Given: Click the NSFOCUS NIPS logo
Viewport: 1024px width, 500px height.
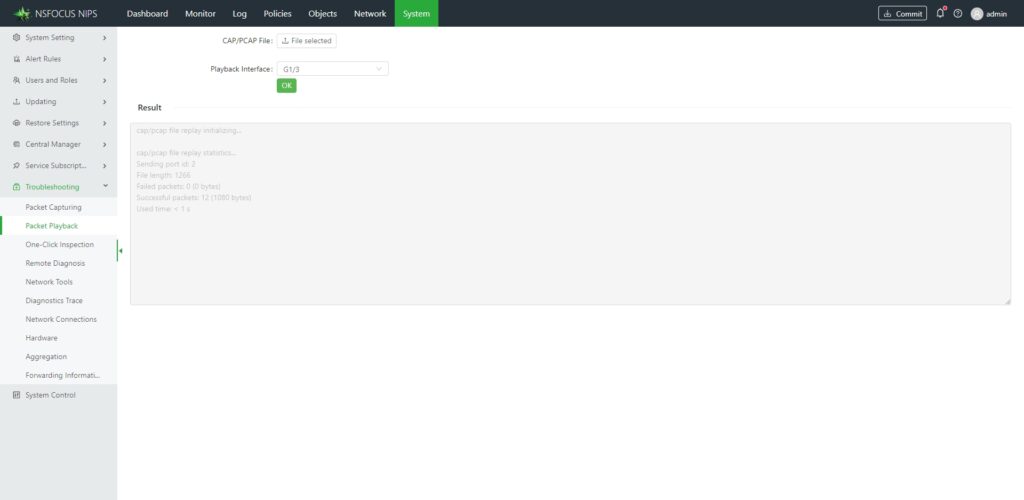Looking at the screenshot, I should coord(55,13).
